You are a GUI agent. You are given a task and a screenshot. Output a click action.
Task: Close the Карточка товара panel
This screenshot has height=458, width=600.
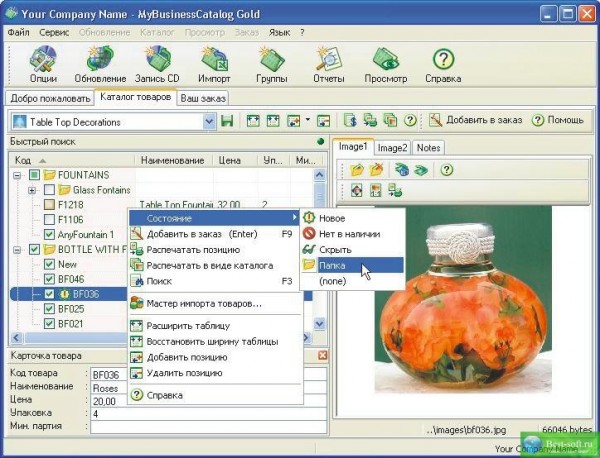[x=323, y=355]
